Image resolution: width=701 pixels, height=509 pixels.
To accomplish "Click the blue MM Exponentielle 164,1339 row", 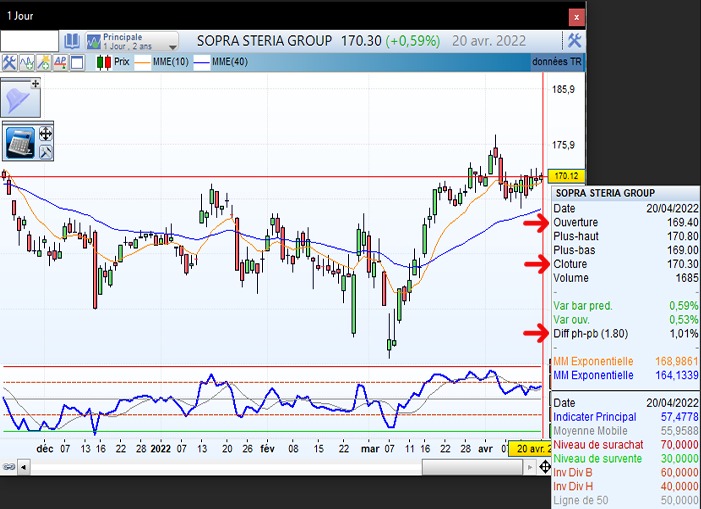I will [625, 375].
